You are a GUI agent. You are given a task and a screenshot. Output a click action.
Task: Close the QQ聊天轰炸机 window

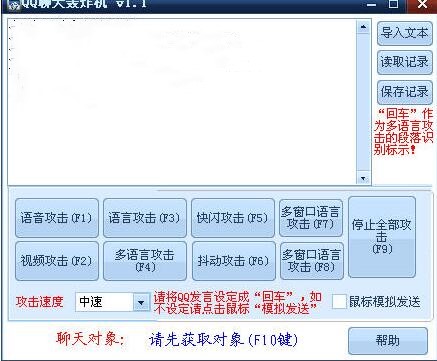pyautogui.click(x=422, y=4)
